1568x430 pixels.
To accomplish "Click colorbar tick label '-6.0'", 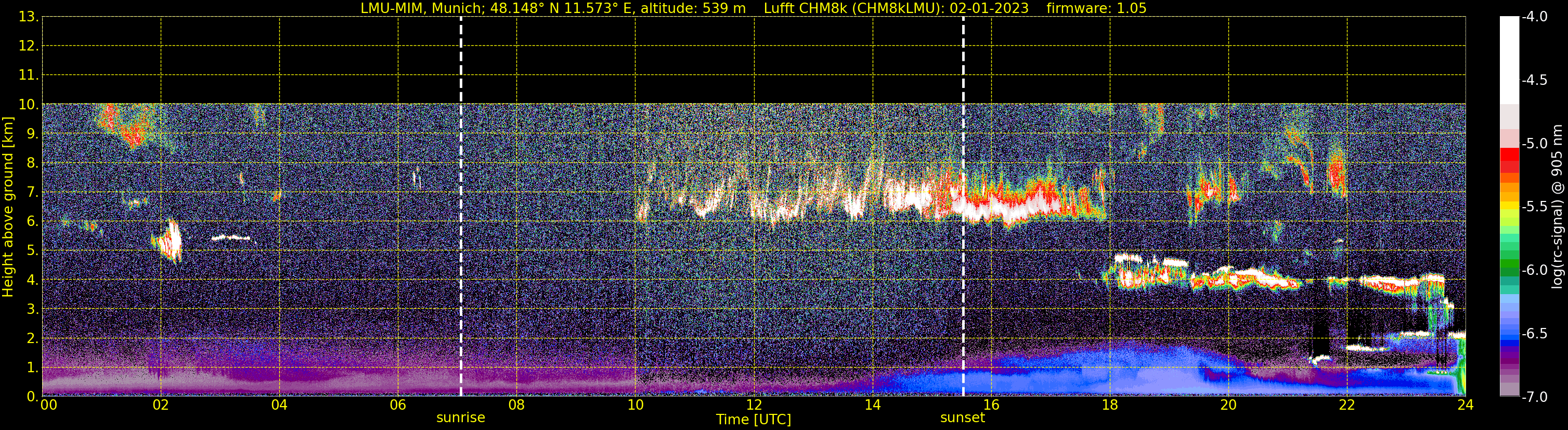I will point(1534,270).
